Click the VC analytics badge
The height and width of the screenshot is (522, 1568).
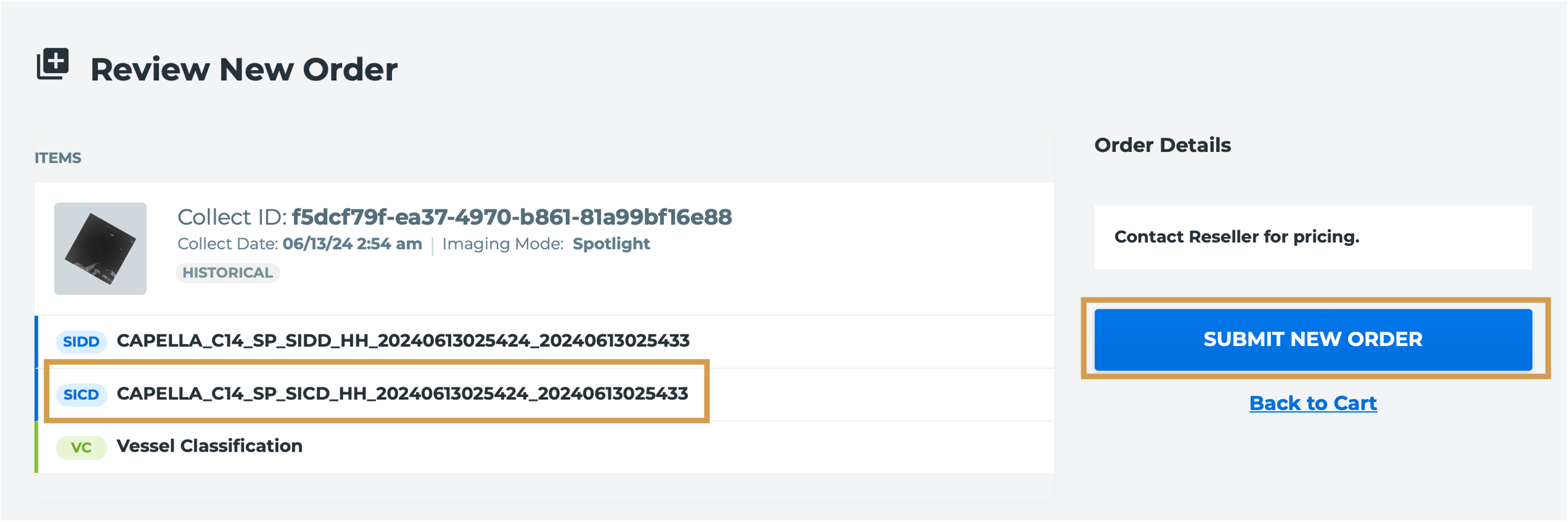tap(81, 448)
